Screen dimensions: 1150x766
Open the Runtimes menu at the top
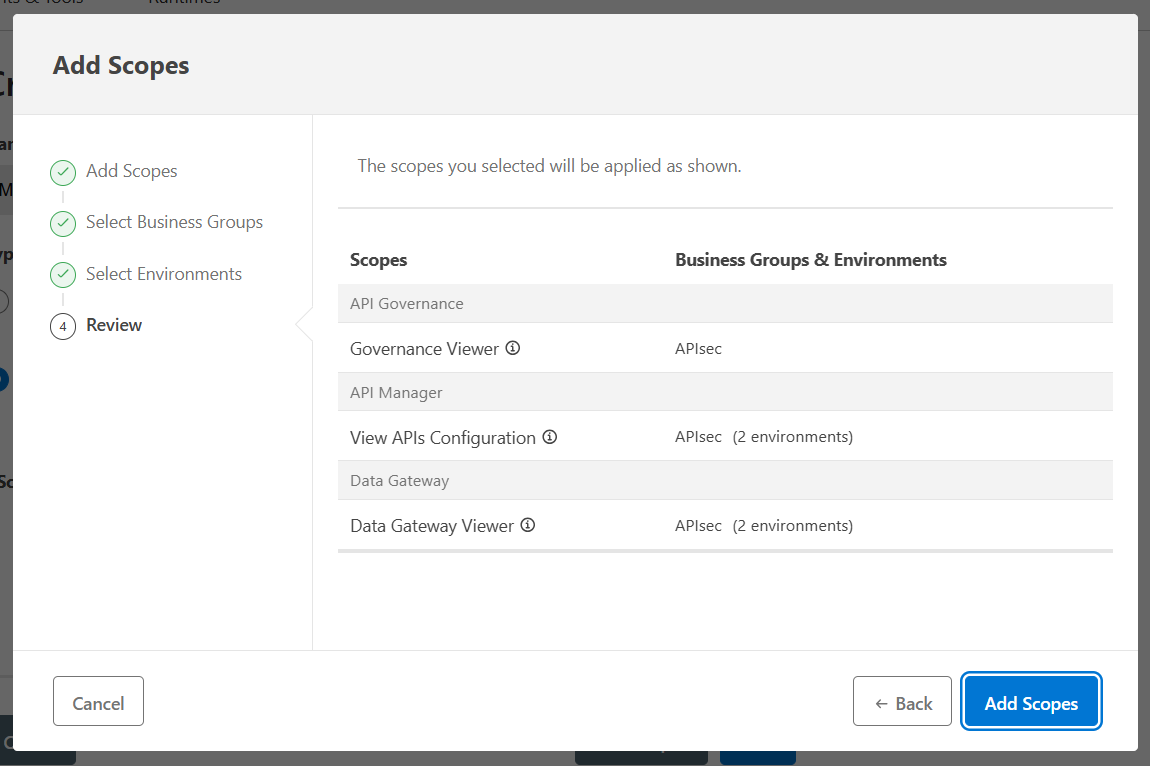tap(183, 4)
